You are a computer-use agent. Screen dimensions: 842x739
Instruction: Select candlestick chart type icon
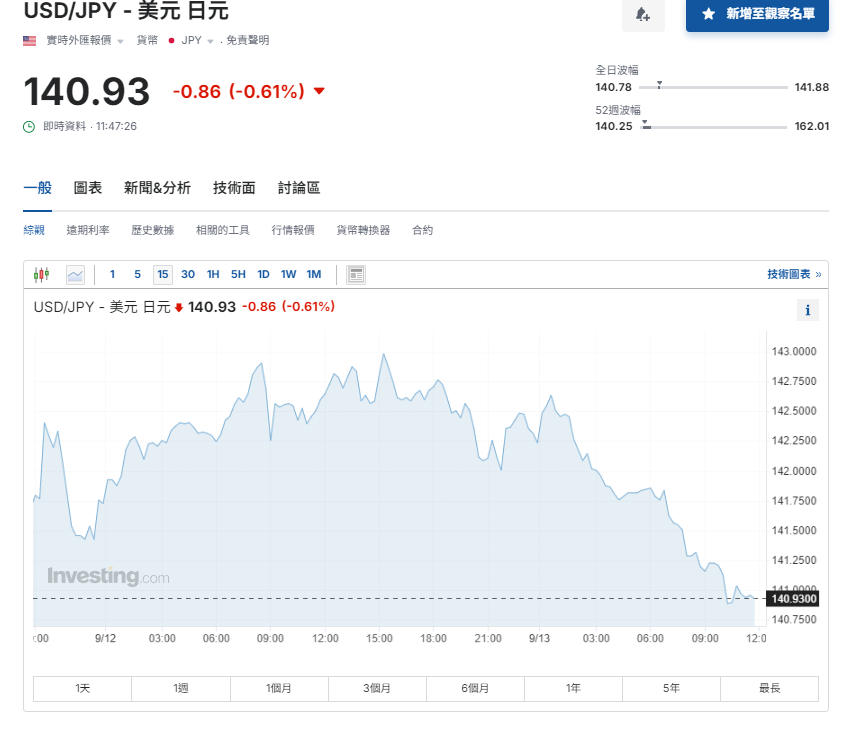click(41, 275)
